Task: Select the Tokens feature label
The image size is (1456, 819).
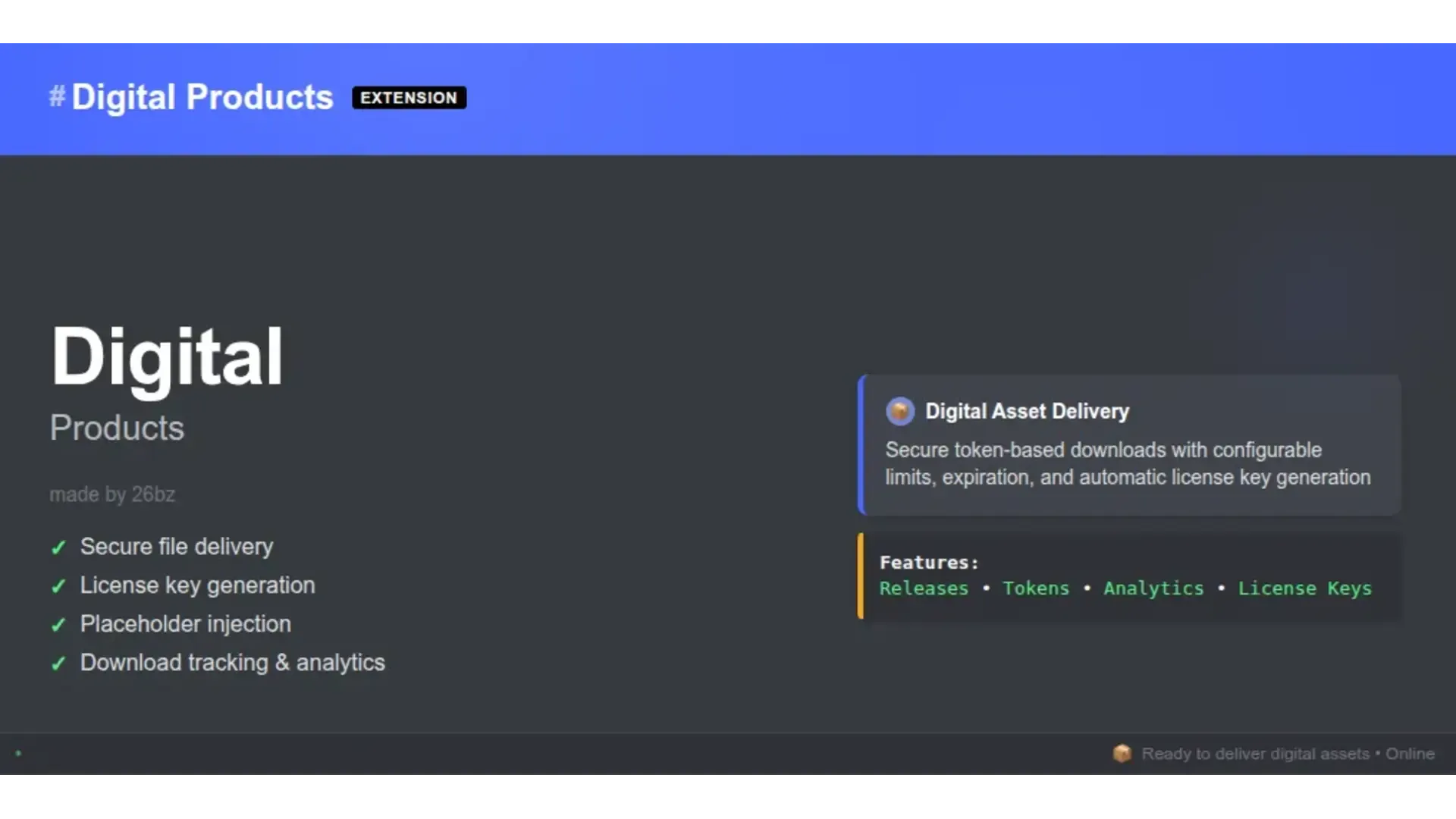Action: (1036, 588)
